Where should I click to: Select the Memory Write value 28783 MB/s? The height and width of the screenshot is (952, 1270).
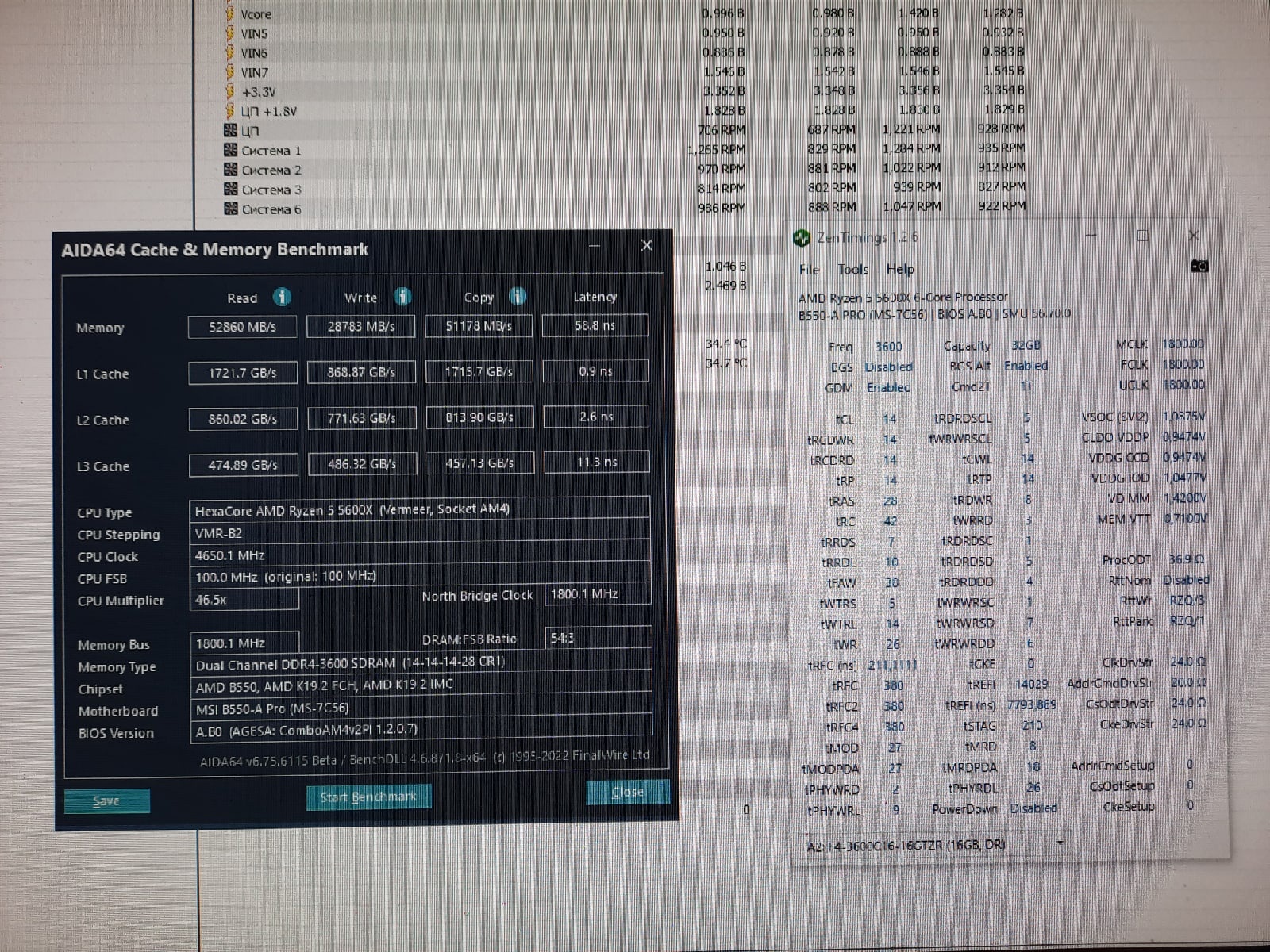tap(361, 326)
